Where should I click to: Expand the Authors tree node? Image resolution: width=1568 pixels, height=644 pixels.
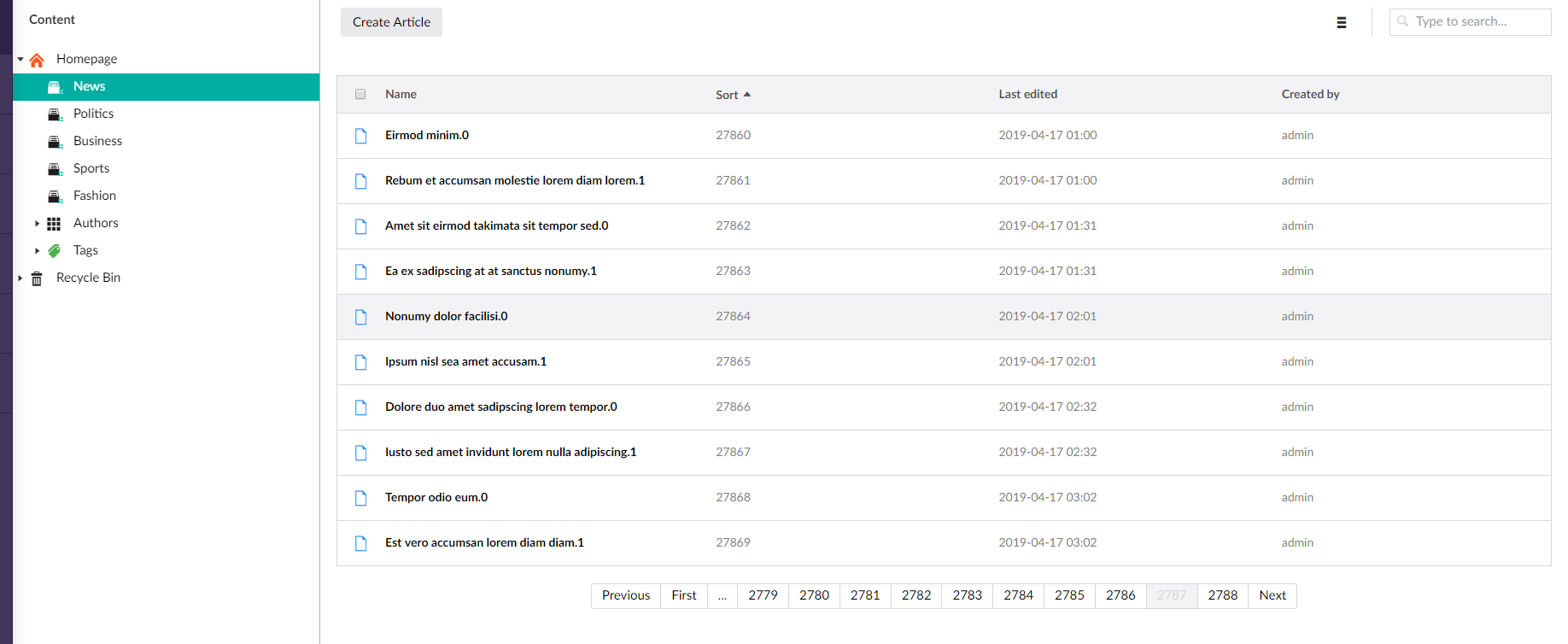click(37, 224)
